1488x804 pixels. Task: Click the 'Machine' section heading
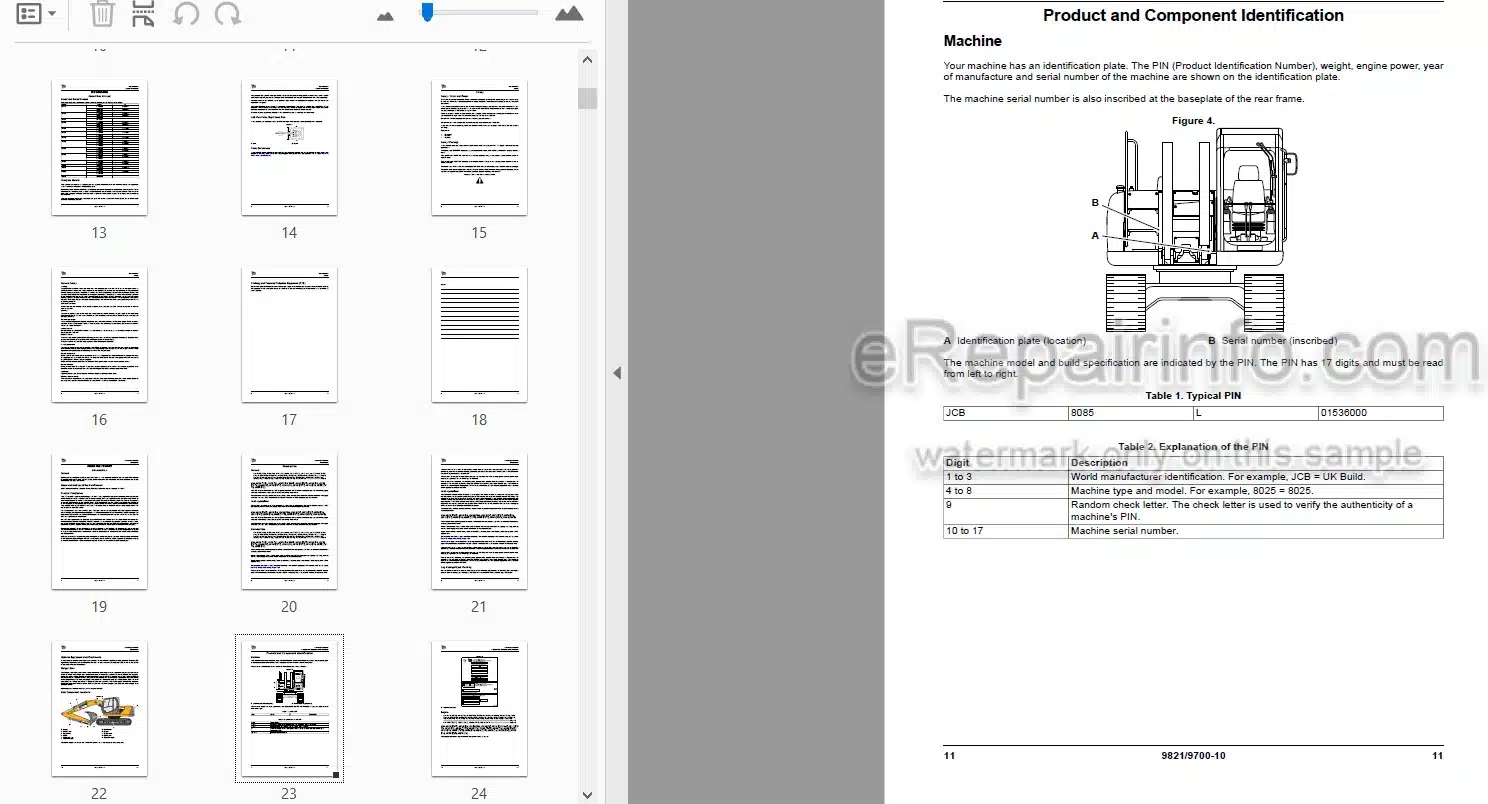pyautogui.click(x=973, y=41)
